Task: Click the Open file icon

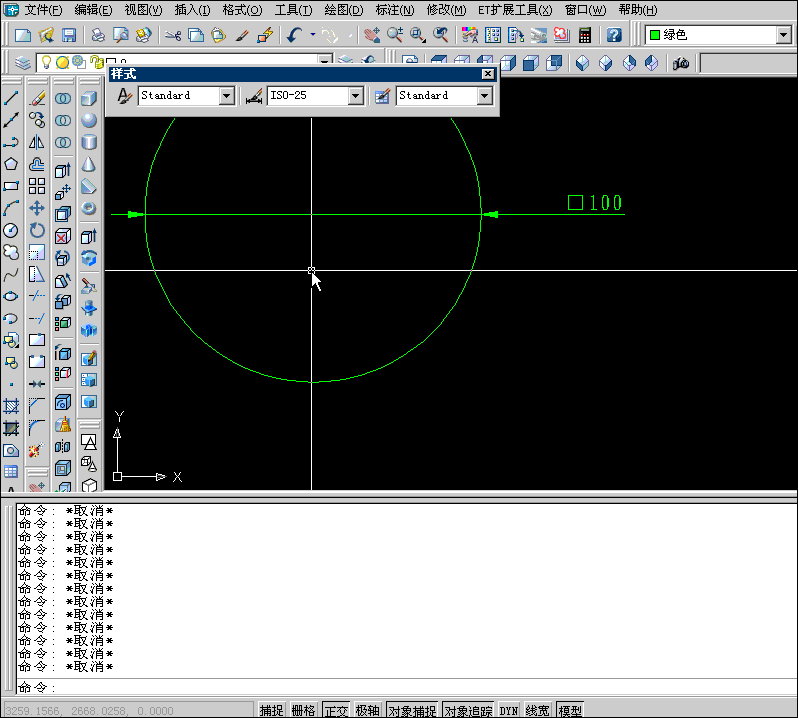Action: [46, 35]
